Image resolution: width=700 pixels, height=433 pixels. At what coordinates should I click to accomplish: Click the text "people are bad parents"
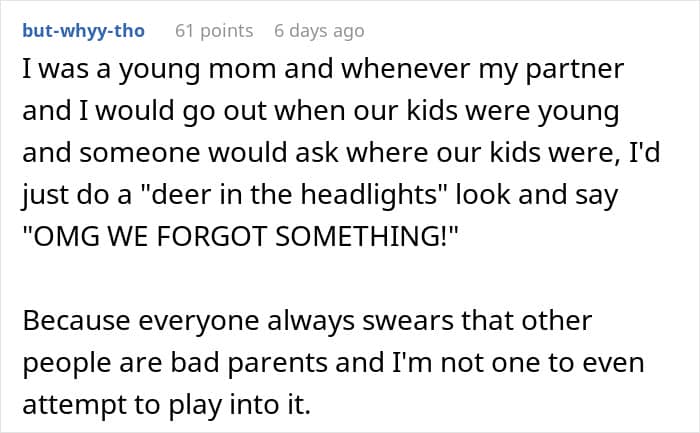click(175, 363)
